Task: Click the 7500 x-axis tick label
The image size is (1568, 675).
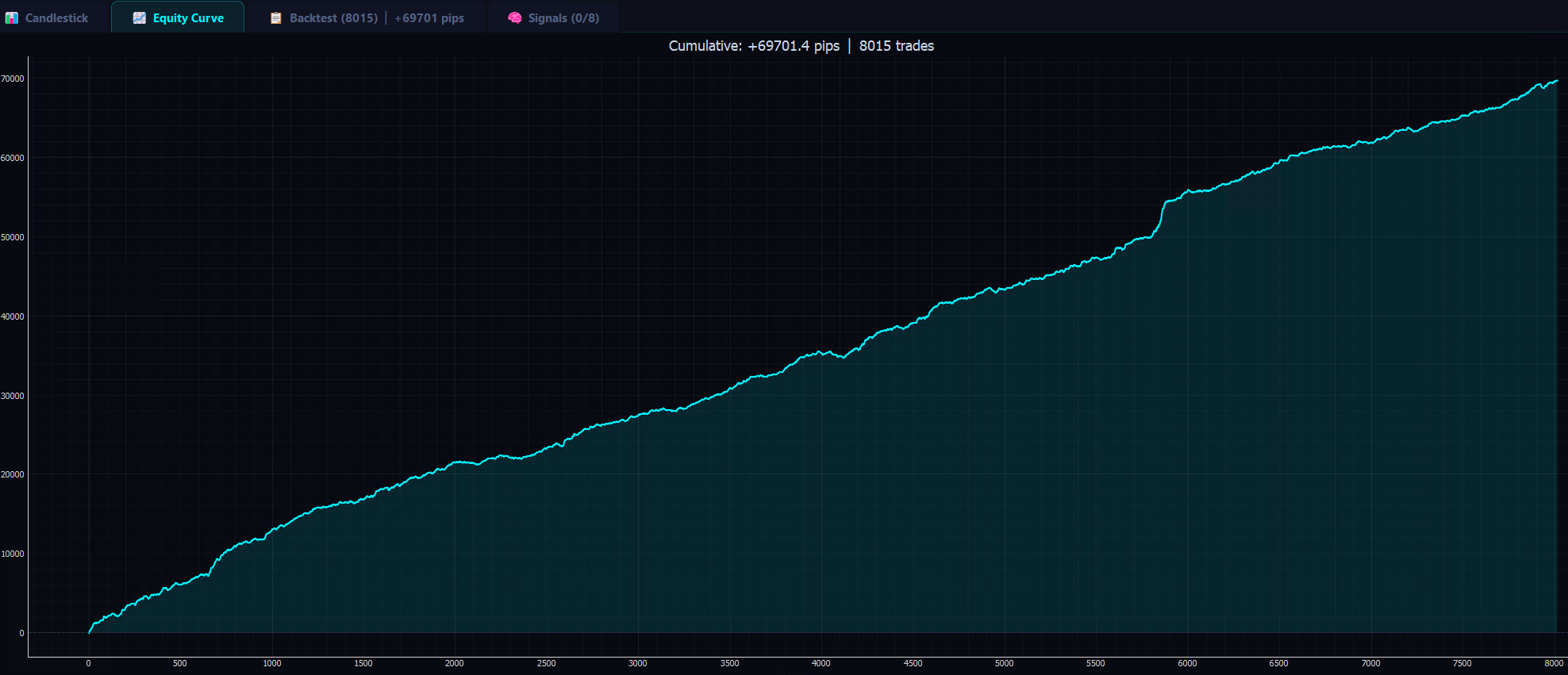Action: (x=1462, y=663)
